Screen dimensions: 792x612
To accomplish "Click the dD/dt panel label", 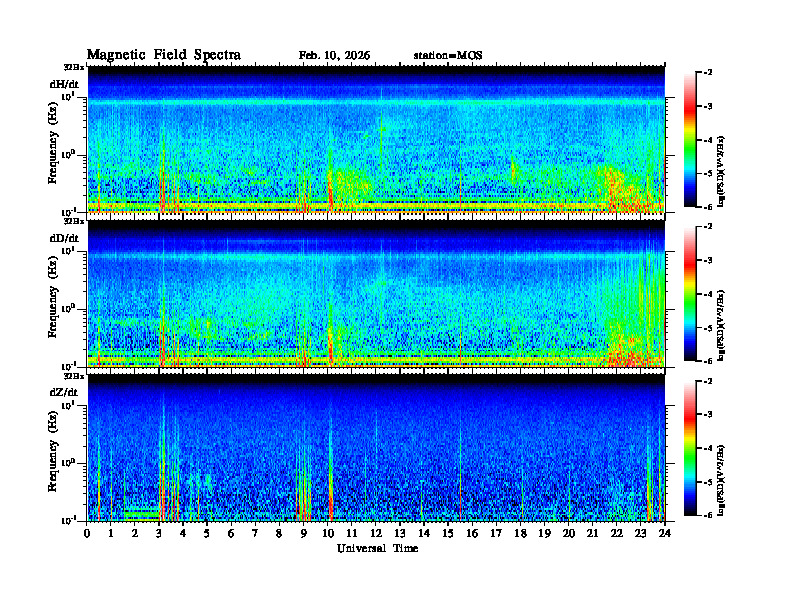I will pyautogui.click(x=64, y=238).
